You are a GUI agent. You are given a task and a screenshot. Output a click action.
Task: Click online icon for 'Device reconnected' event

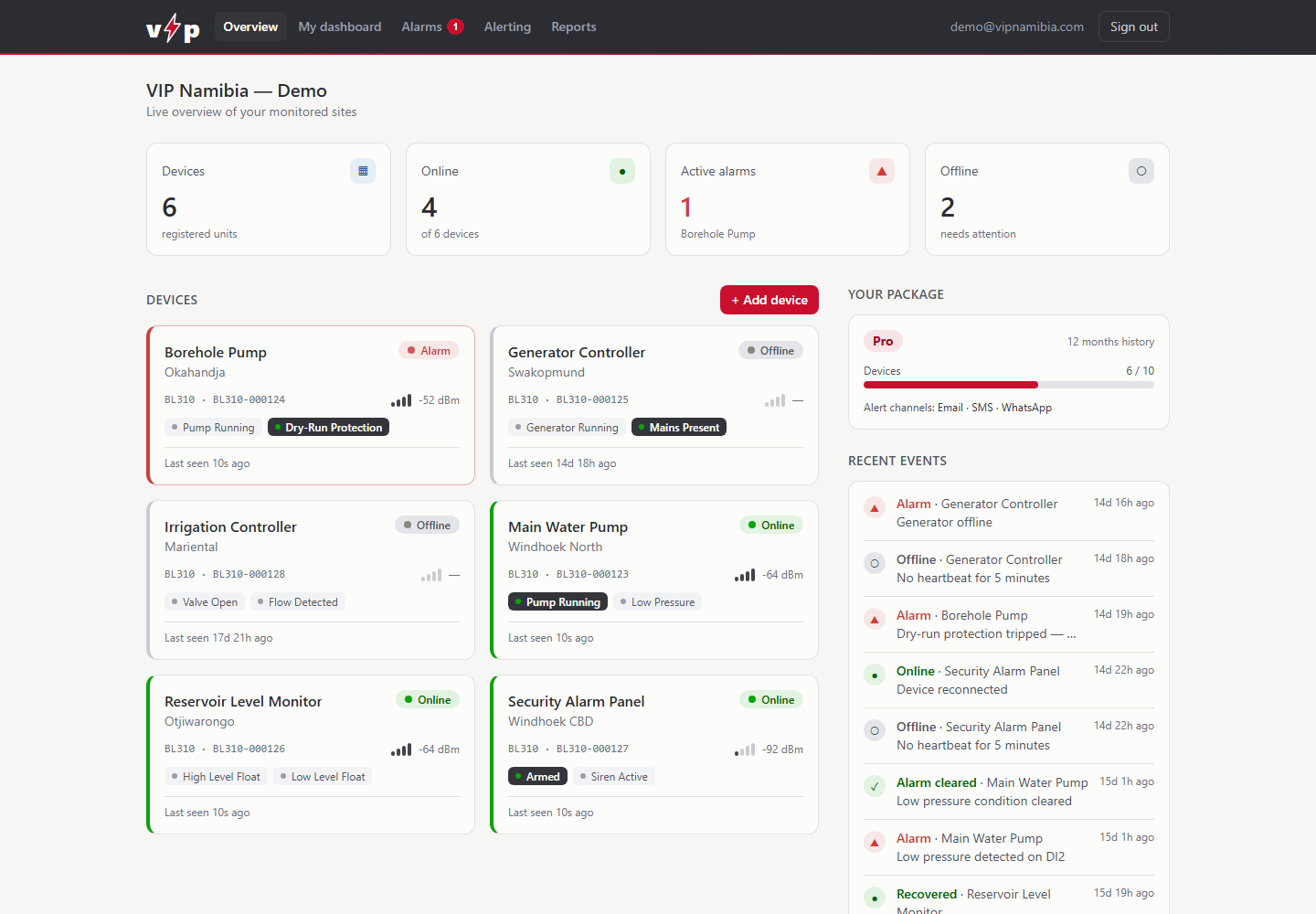875,675
